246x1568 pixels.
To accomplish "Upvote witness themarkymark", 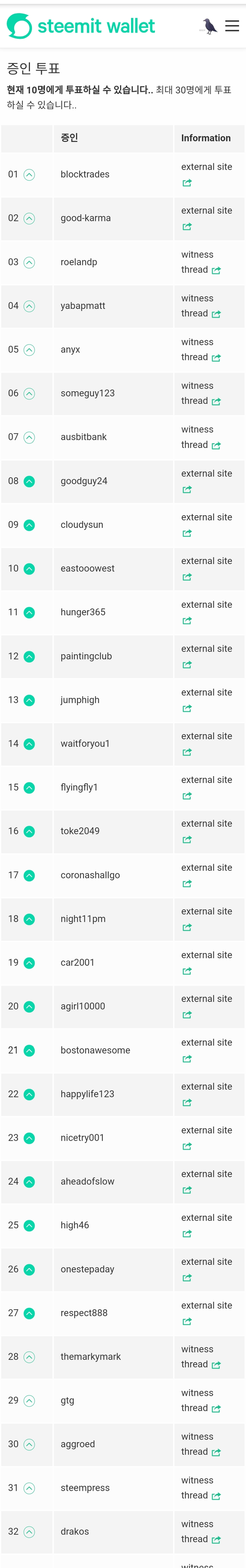I will coord(29,1357).
